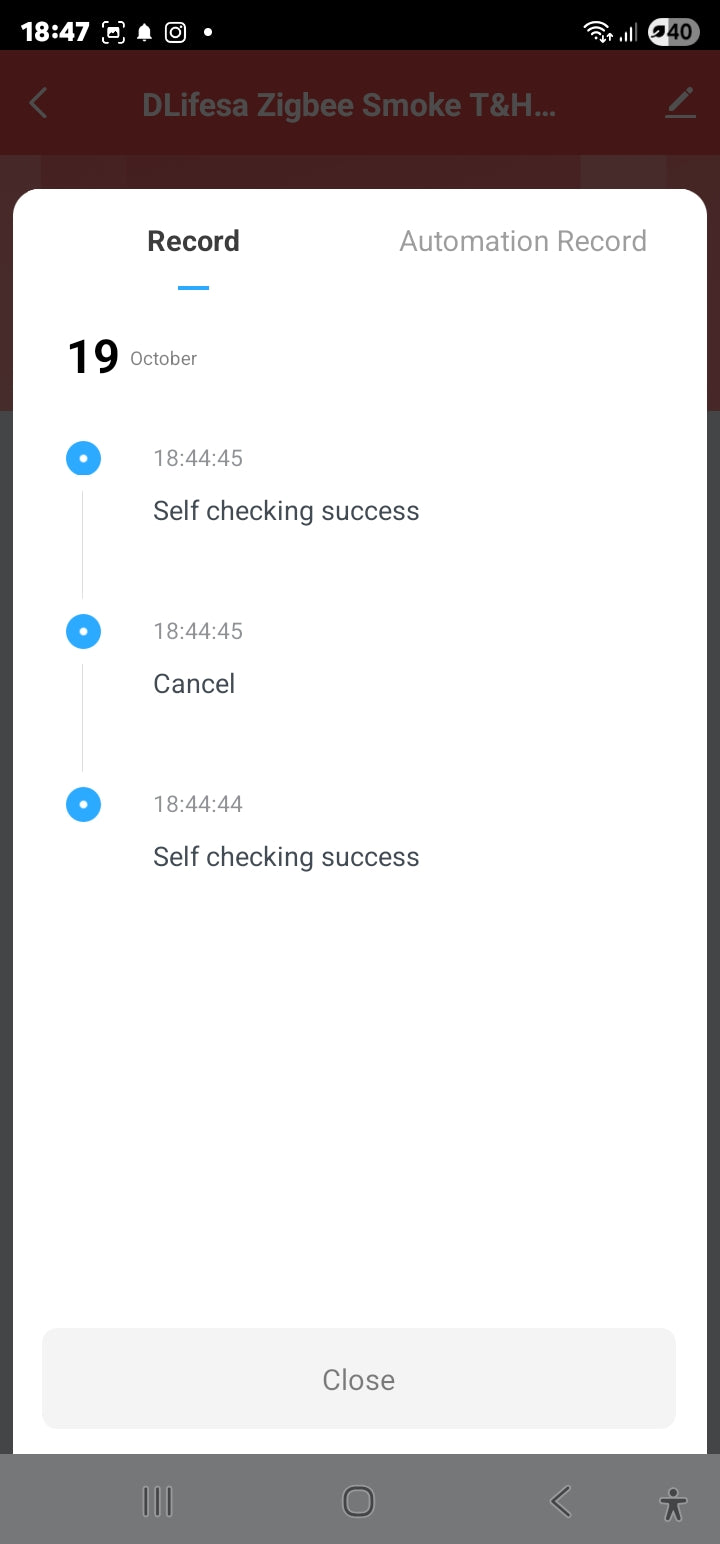Tap the Wi-Fi status icon
This screenshot has width=720, height=1544.
tap(598, 32)
